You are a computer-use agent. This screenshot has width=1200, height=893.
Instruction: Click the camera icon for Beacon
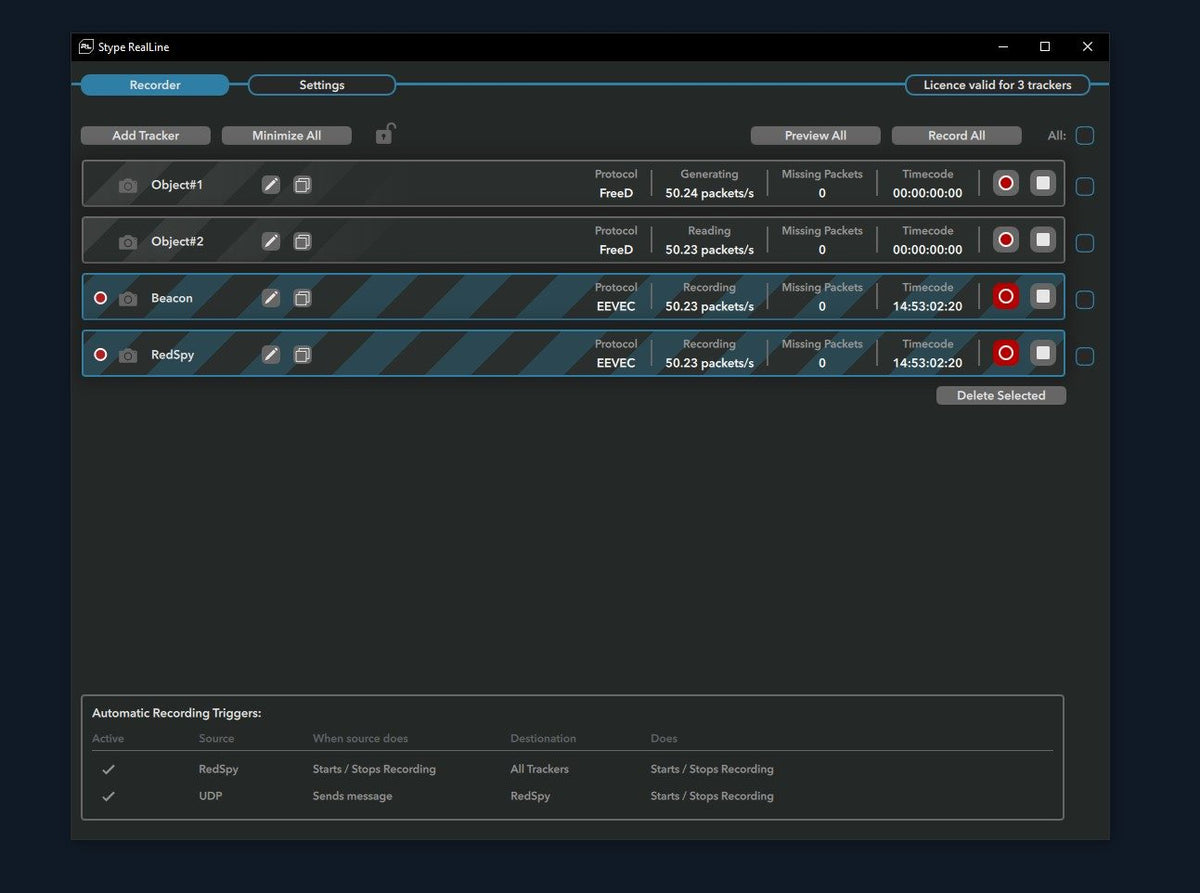pyautogui.click(x=128, y=298)
